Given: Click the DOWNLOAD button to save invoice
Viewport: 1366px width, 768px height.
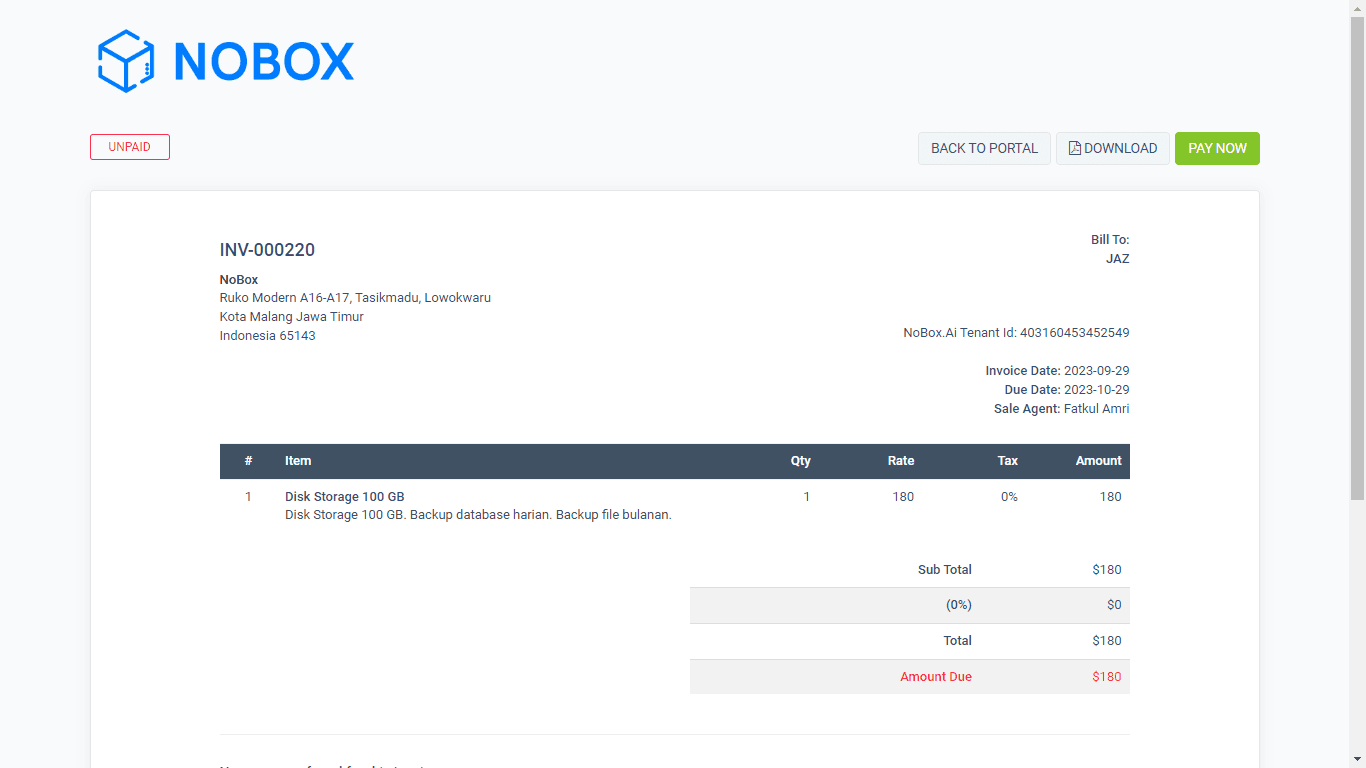Looking at the screenshot, I should [1113, 147].
